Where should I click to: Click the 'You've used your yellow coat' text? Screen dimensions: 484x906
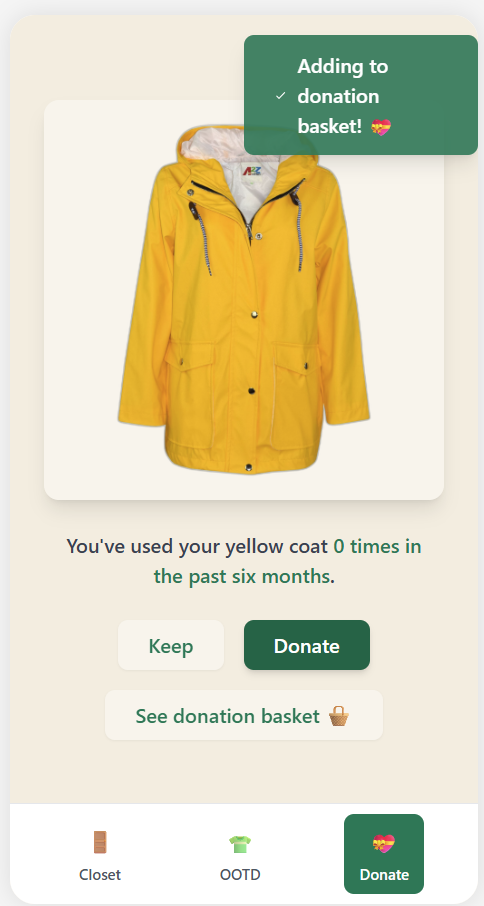[x=197, y=546]
